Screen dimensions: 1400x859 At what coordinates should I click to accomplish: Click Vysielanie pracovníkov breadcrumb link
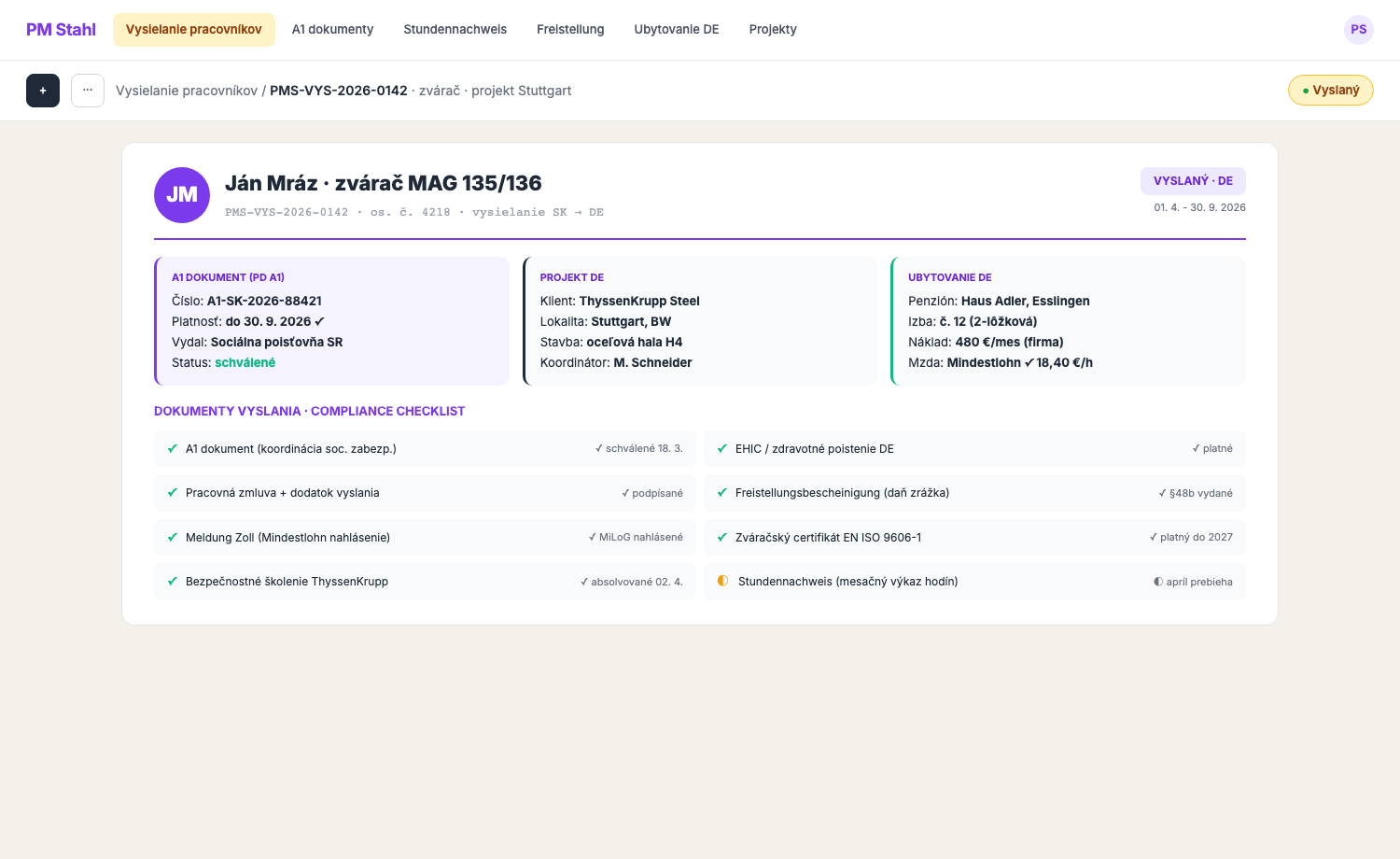187,91
